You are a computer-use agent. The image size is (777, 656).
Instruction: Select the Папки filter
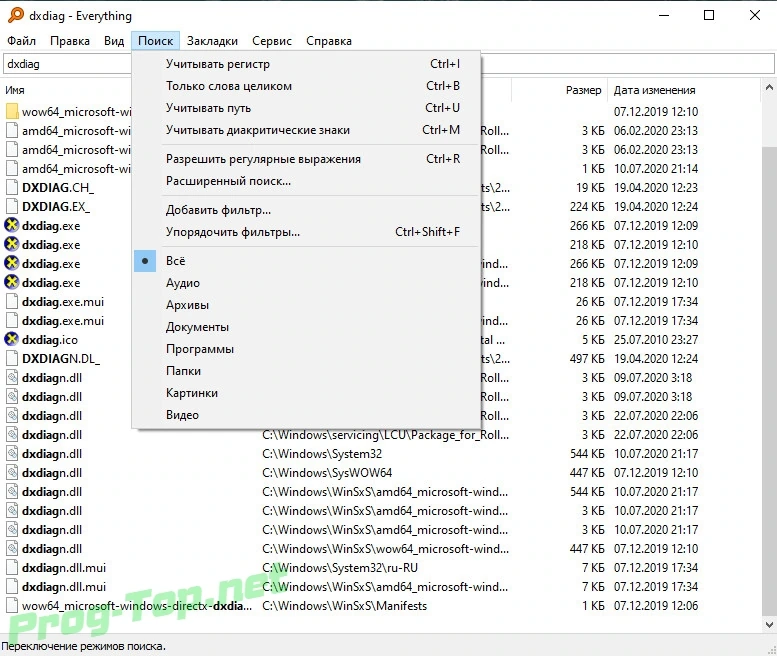[306, 371]
